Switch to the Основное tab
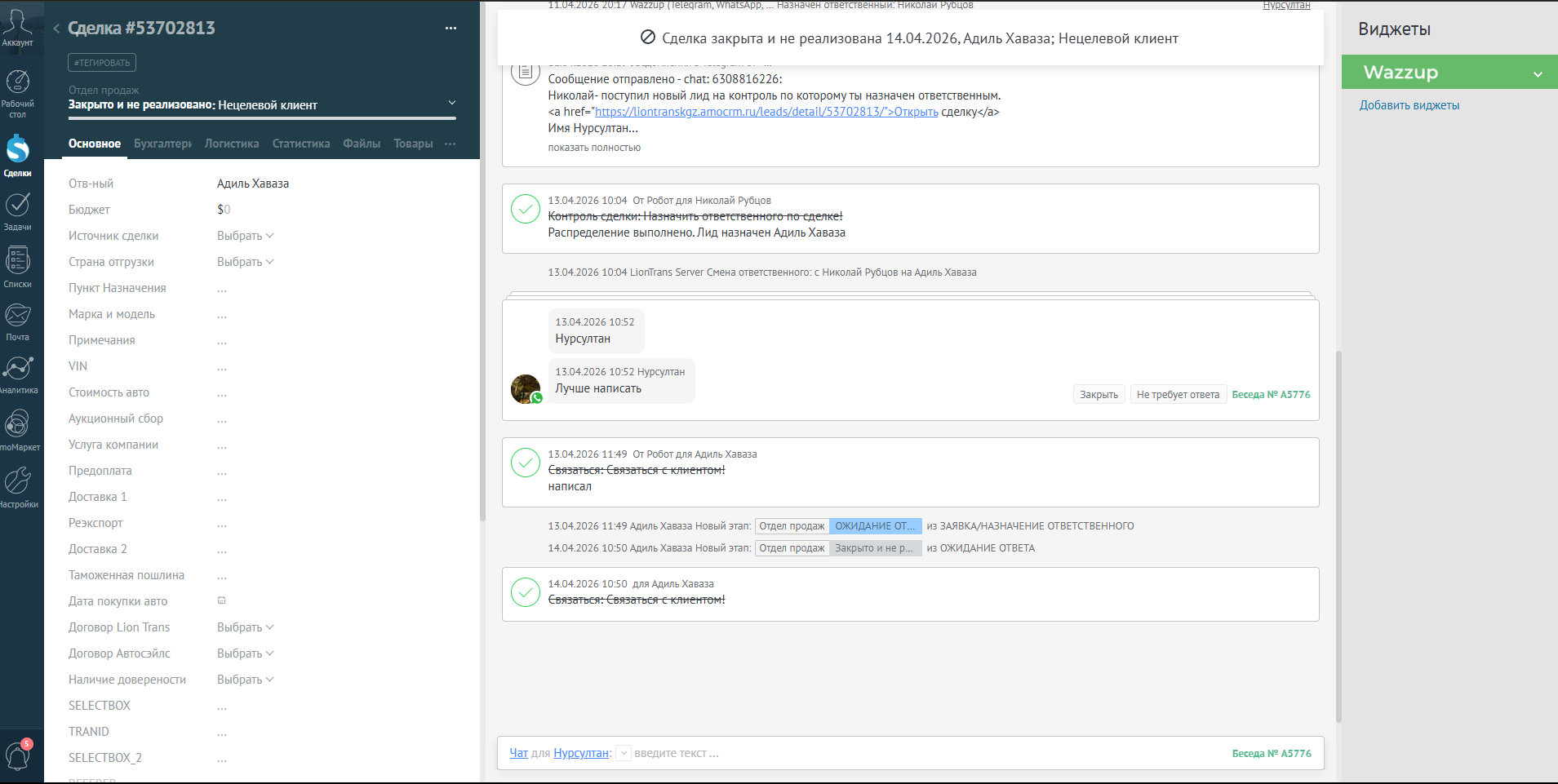 click(x=95, y=144)
